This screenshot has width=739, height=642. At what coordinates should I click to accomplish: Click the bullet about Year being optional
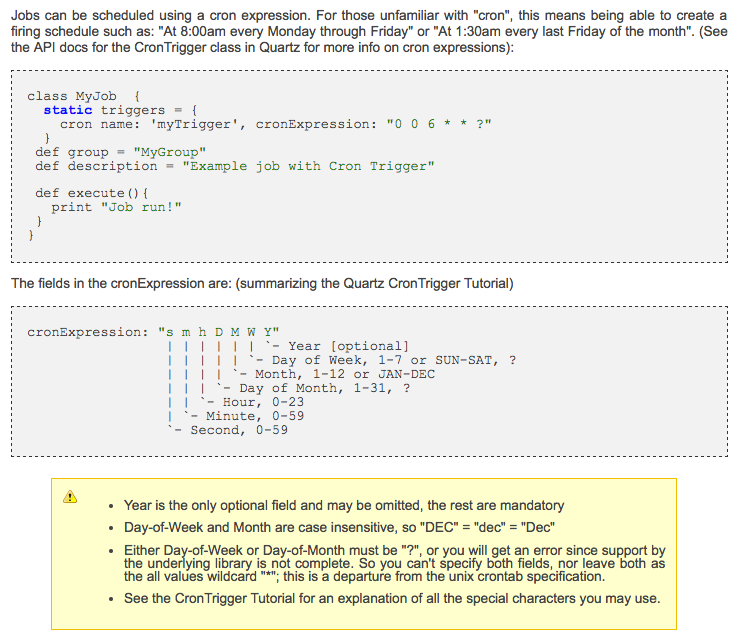pos(343,506)
